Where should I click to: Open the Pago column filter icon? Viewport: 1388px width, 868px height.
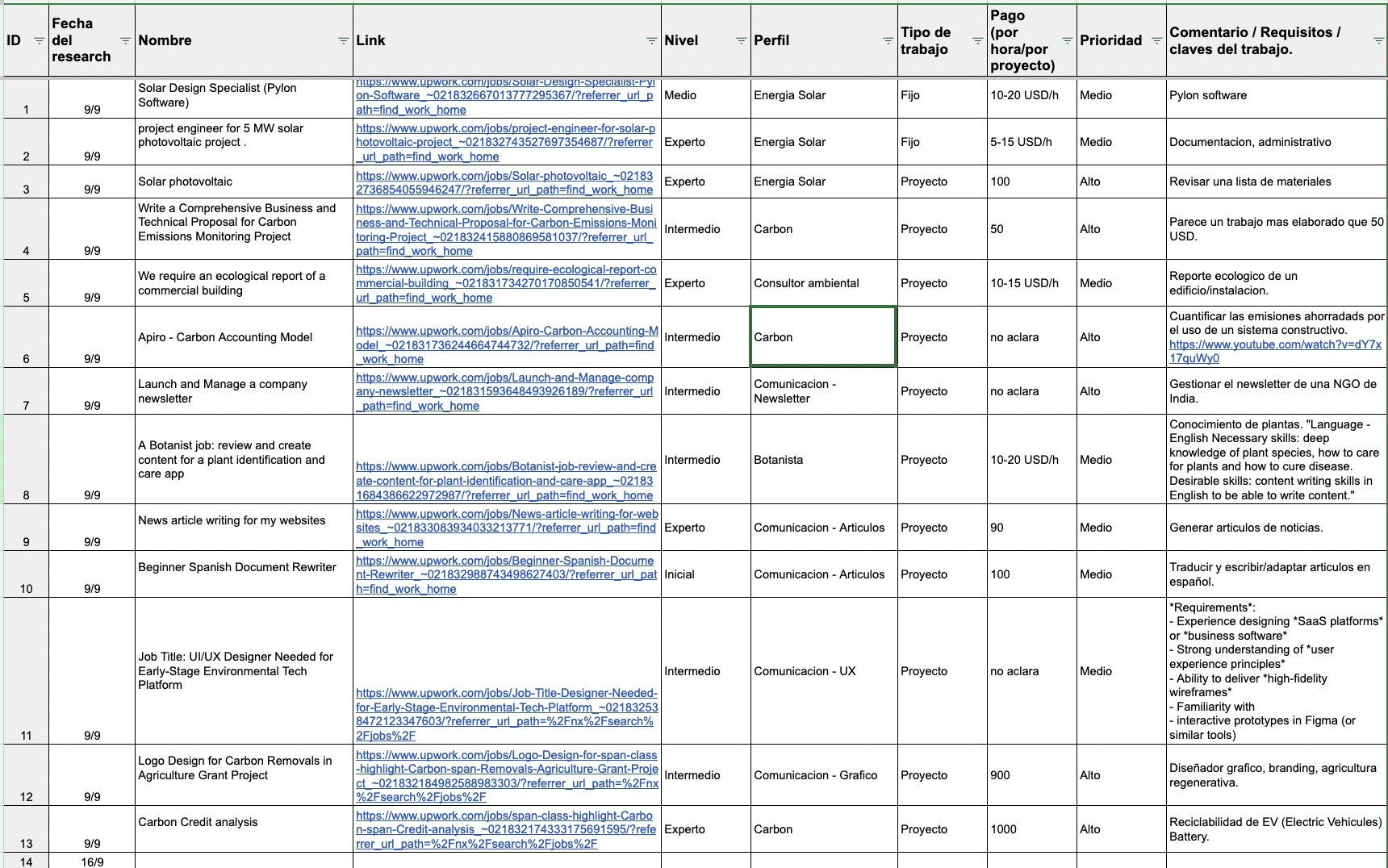point(1067,41)
